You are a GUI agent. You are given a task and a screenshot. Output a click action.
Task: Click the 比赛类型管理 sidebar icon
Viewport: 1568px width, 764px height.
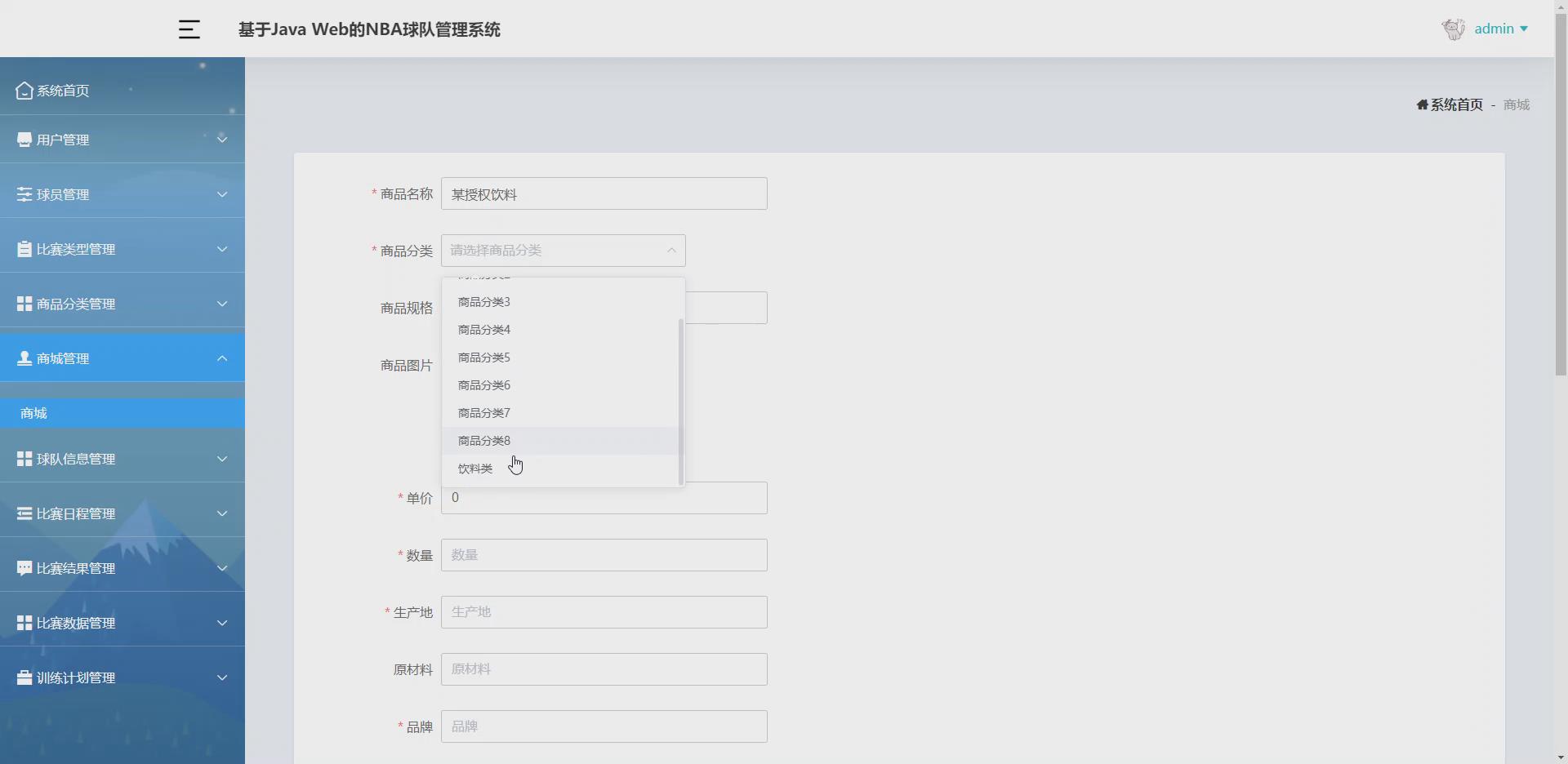click(23, 249)
